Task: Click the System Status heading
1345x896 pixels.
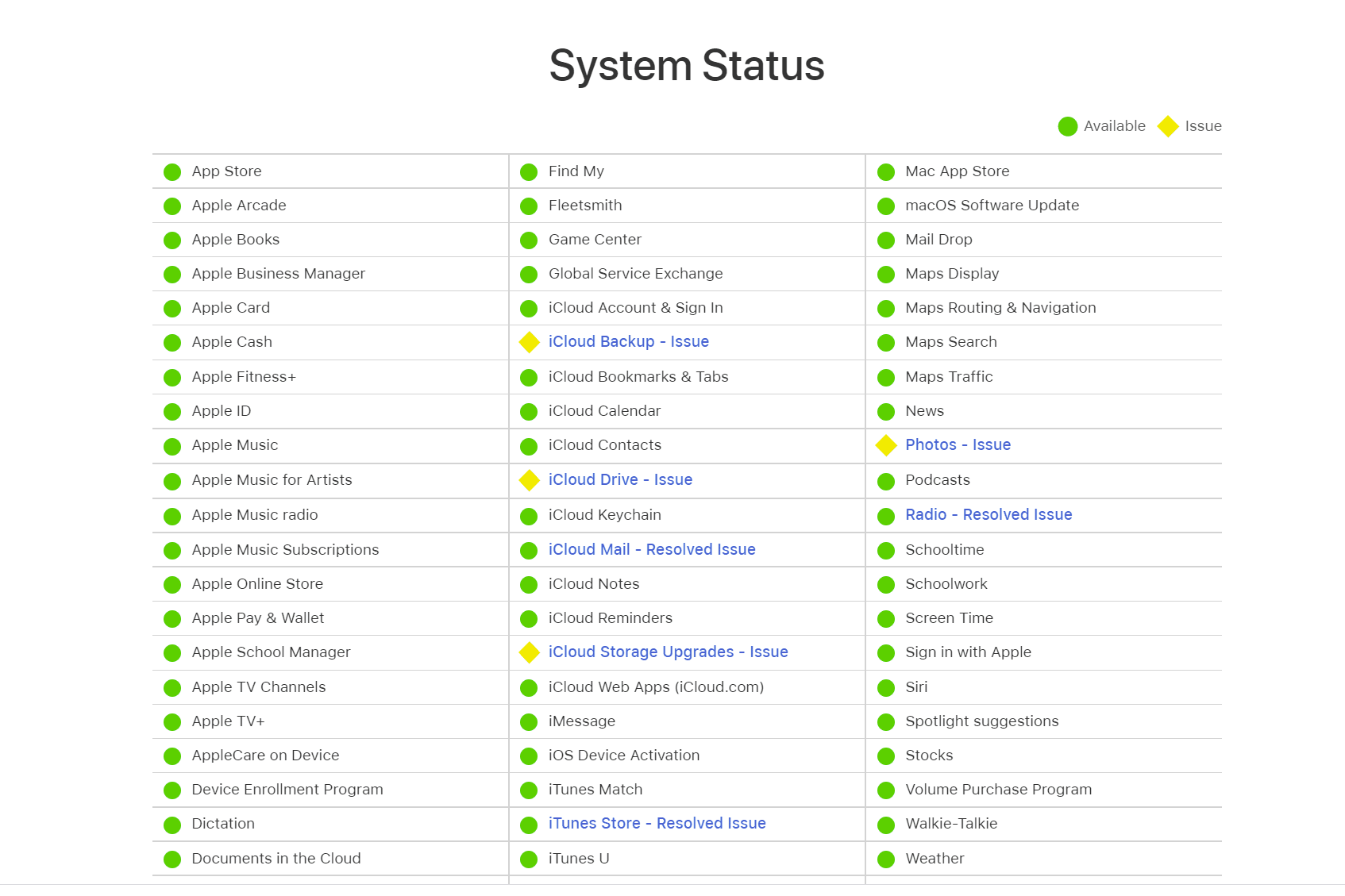Action: pos(687,65)
